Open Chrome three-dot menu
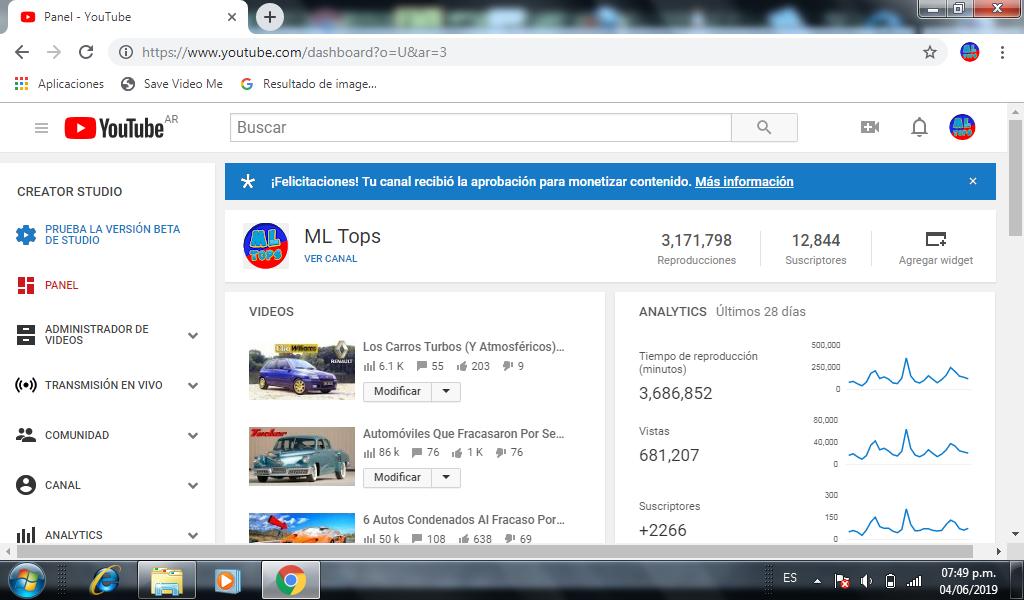1024x600 pixels. pos(1002,52)
